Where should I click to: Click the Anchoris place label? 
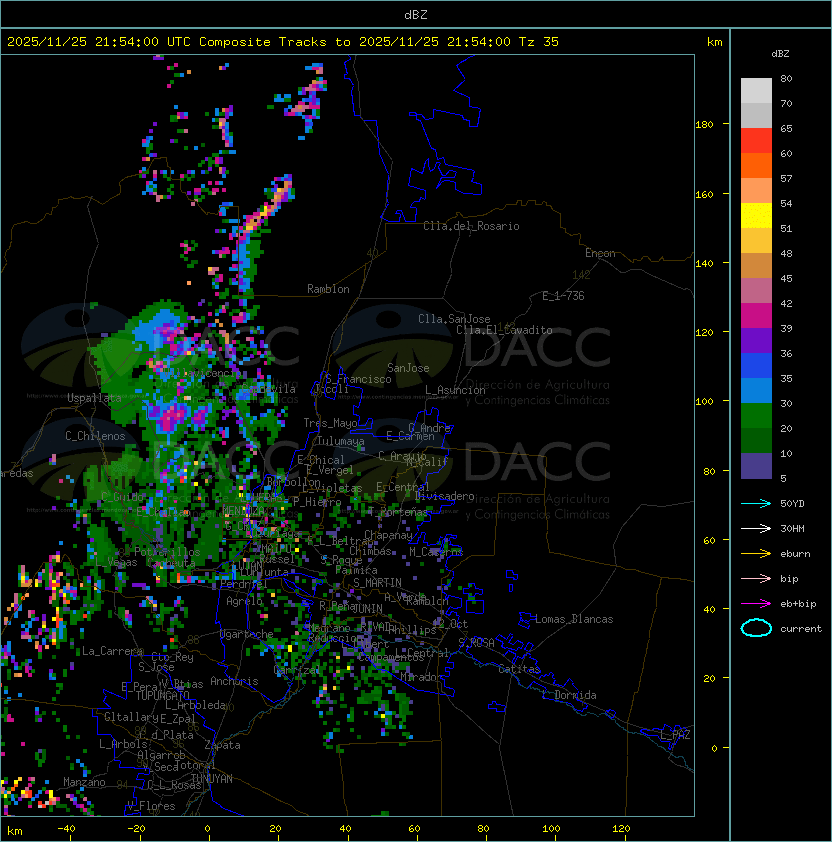tap(234, 681)
